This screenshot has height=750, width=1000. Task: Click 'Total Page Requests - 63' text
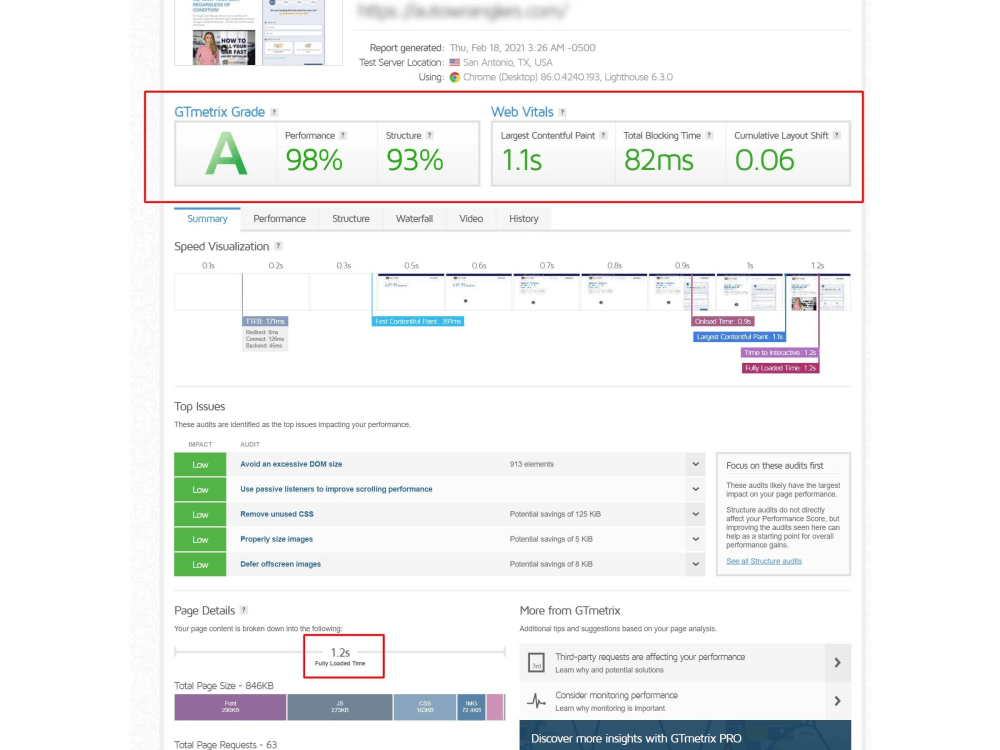(x=226, y=745)
